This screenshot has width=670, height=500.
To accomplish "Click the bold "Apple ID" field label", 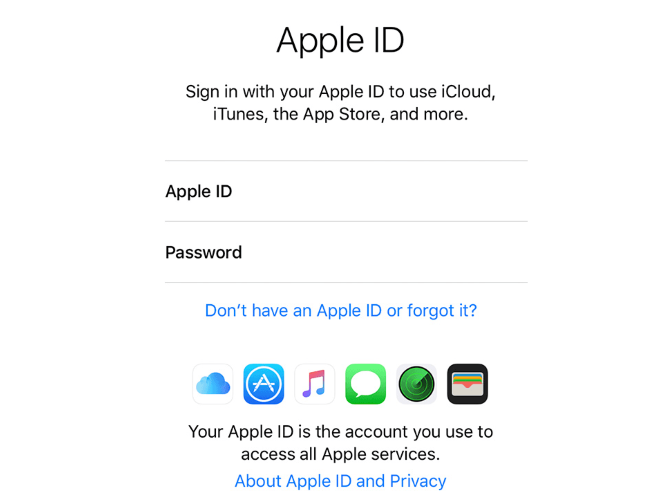I will click(x=199, y=191).
